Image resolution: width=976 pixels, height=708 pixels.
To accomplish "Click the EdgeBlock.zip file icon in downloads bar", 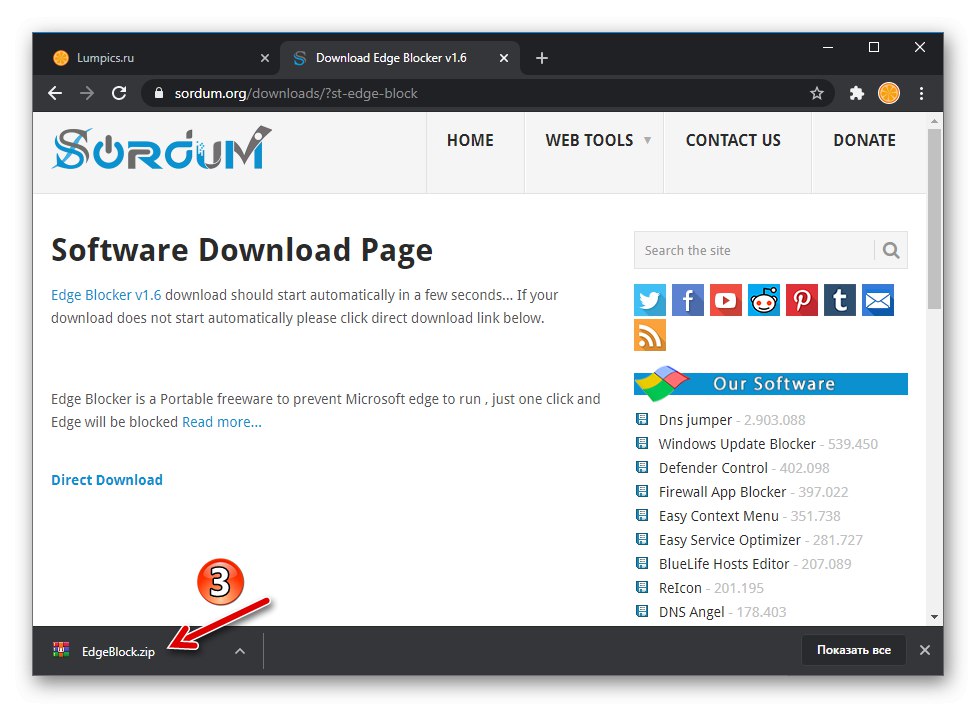I will point(61,651).
